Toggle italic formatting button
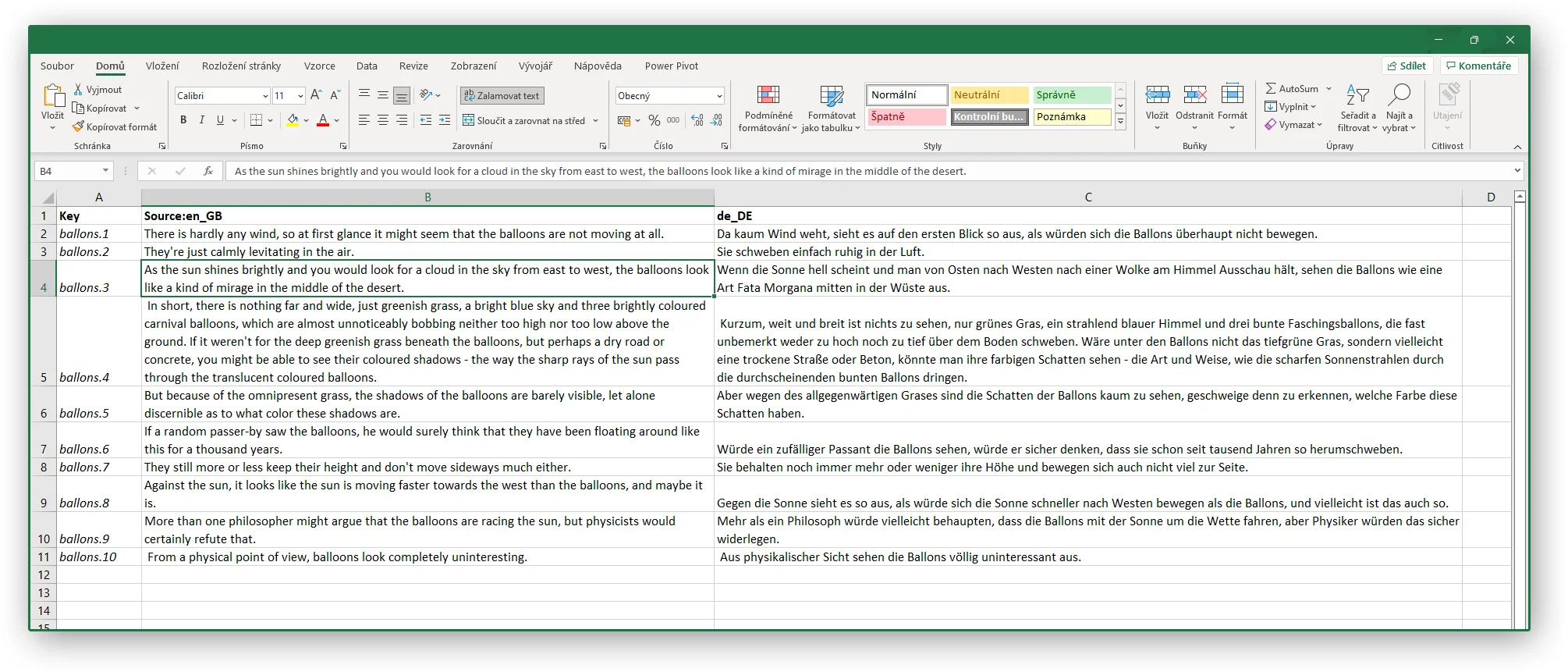Viewport: 1568px width, 672px height. click(x=202, y=120)
